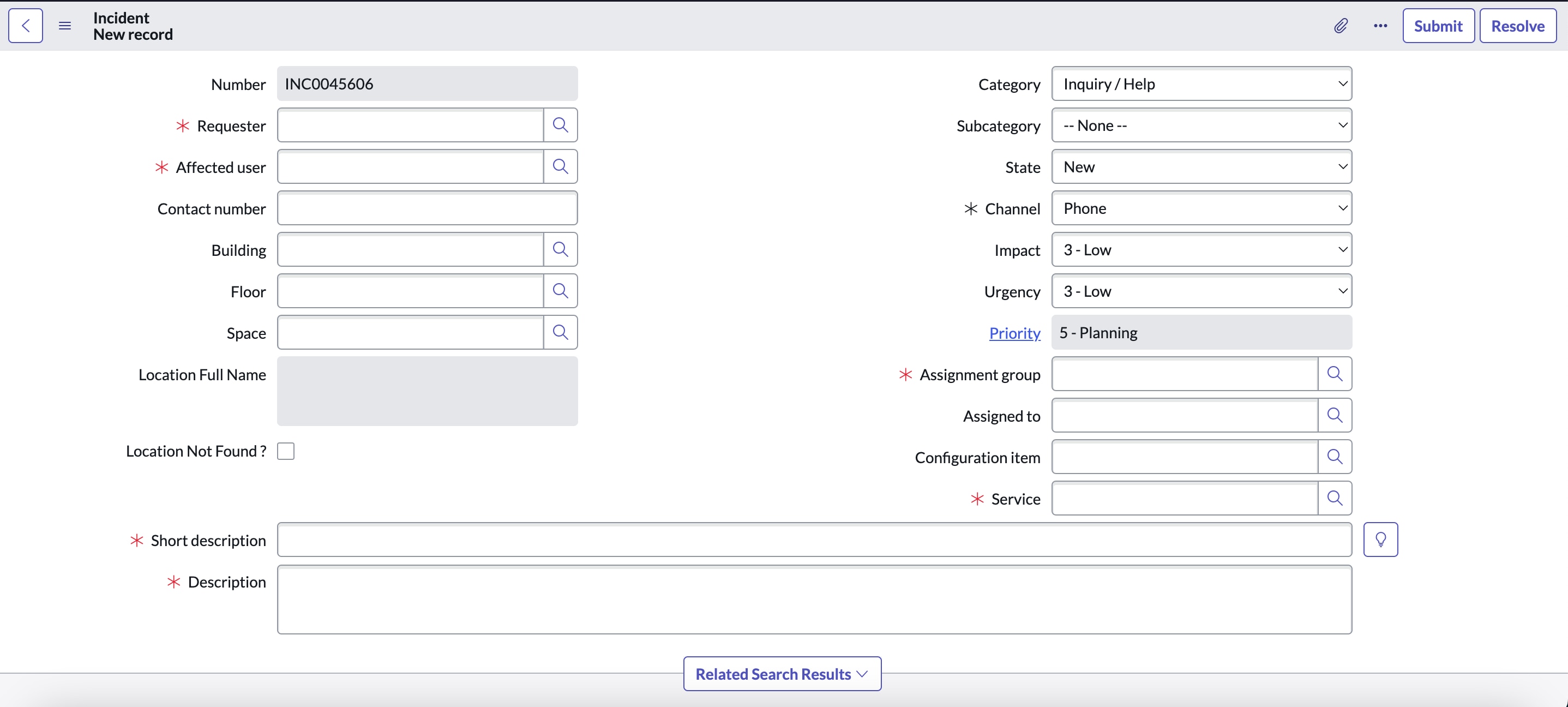Open Configuration item lookup search icon
Screen dimensions: 1568x707
coord(1334,457)
